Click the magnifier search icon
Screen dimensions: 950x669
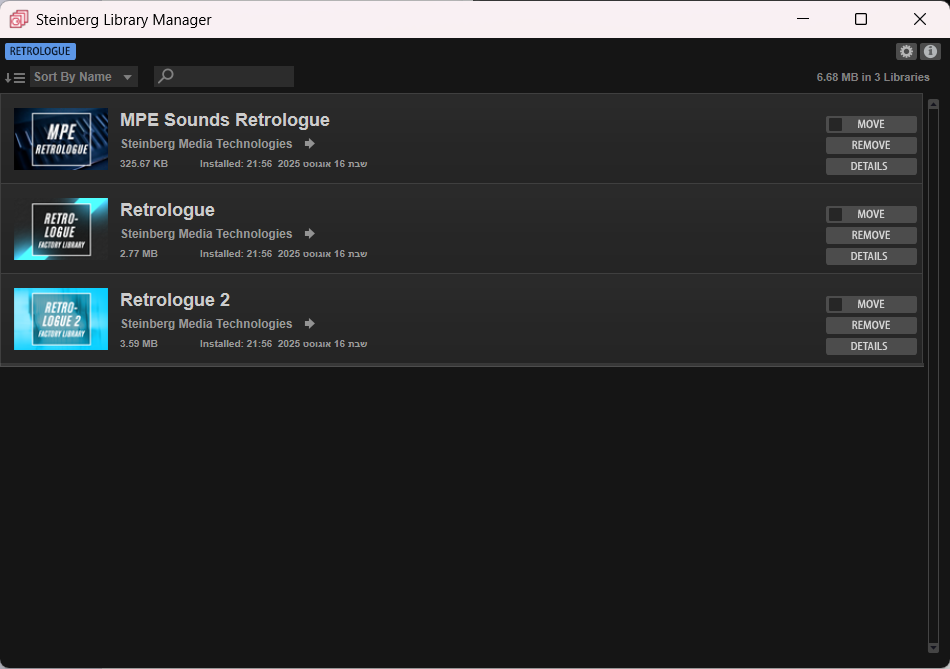click(165, 76)
